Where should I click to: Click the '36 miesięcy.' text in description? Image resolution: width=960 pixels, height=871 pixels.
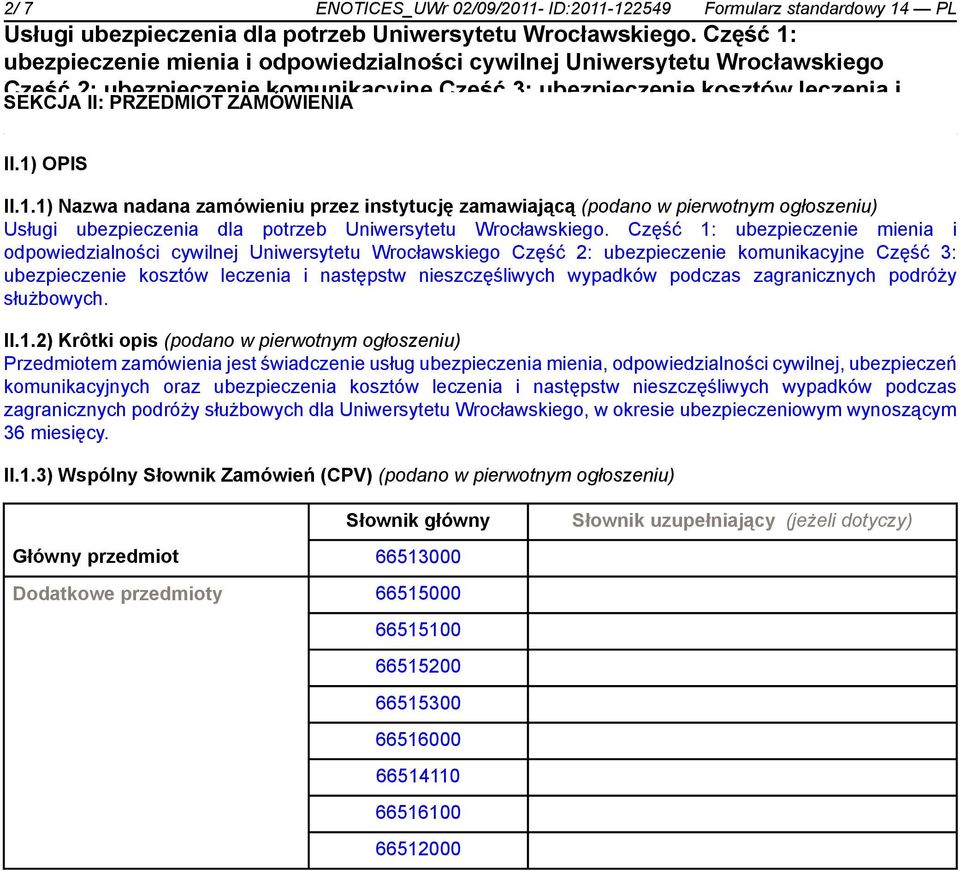56,433
